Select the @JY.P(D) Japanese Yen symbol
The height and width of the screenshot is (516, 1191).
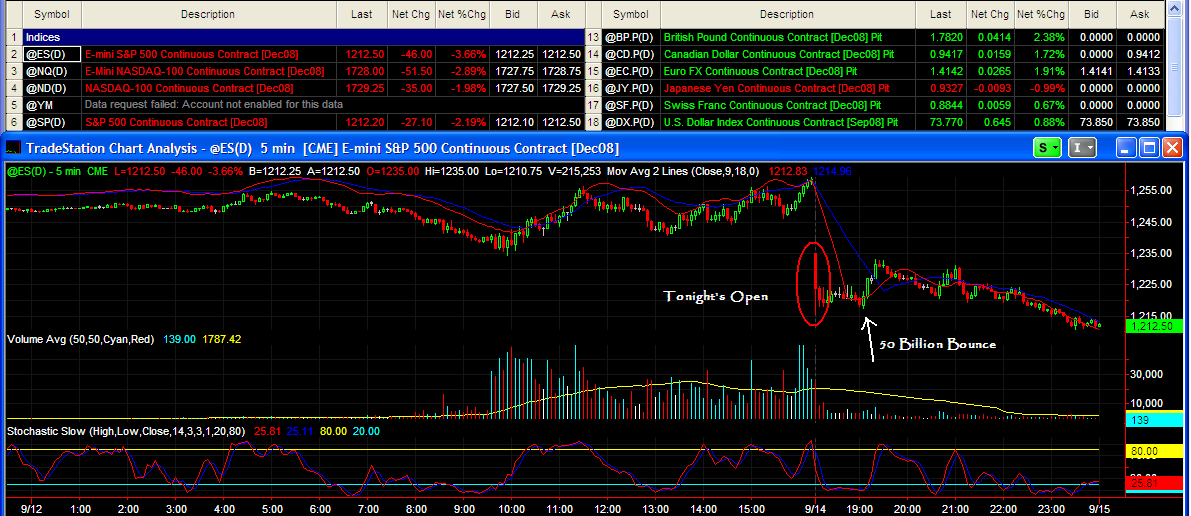(x=630, y=88)
